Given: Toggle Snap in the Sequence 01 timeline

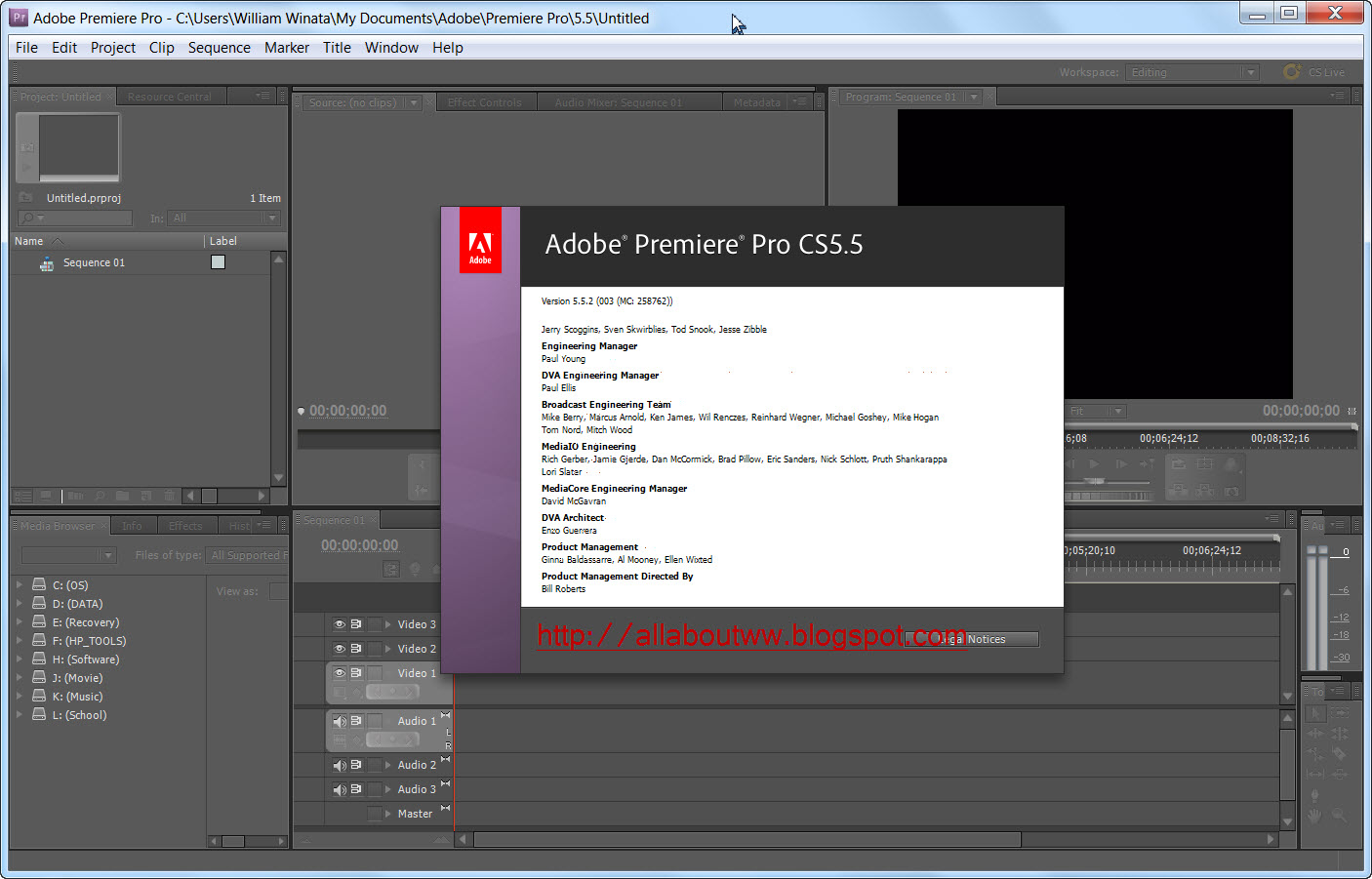Looking at the screenshot, I should pyautogui.click(x=391, y=569).
